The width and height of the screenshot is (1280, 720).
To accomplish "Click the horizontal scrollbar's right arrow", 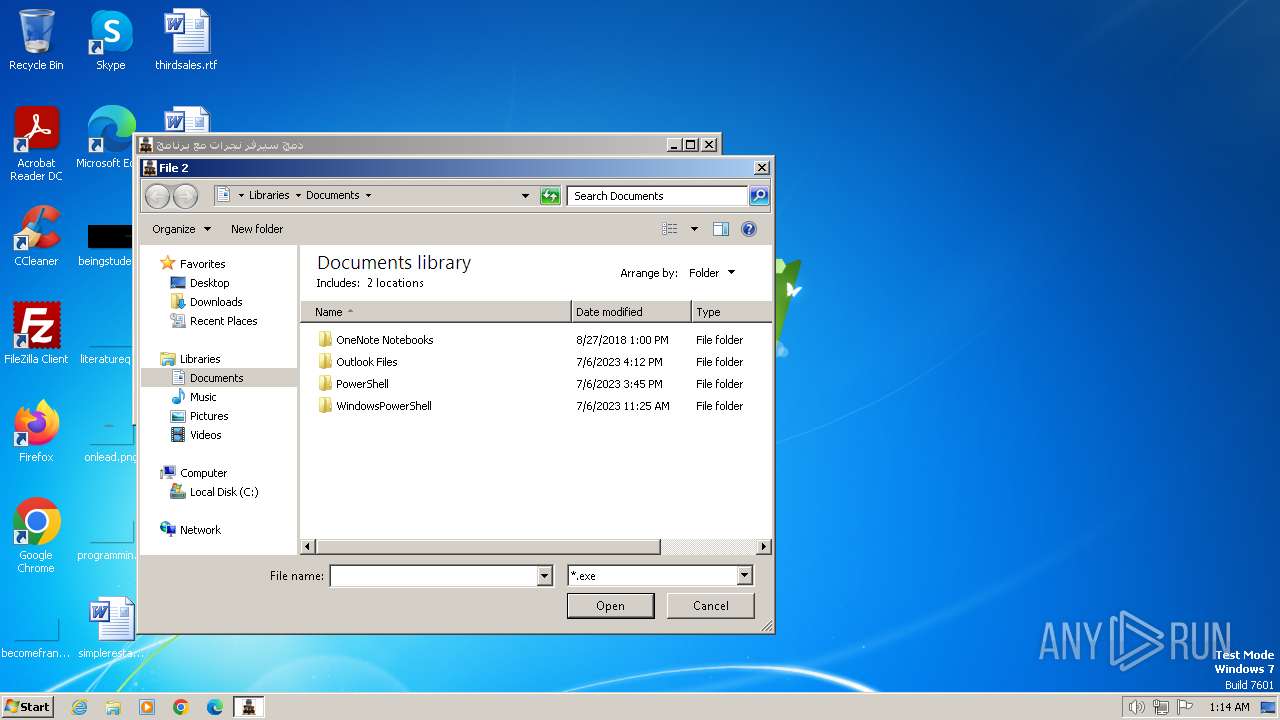I will click(764, 547).
